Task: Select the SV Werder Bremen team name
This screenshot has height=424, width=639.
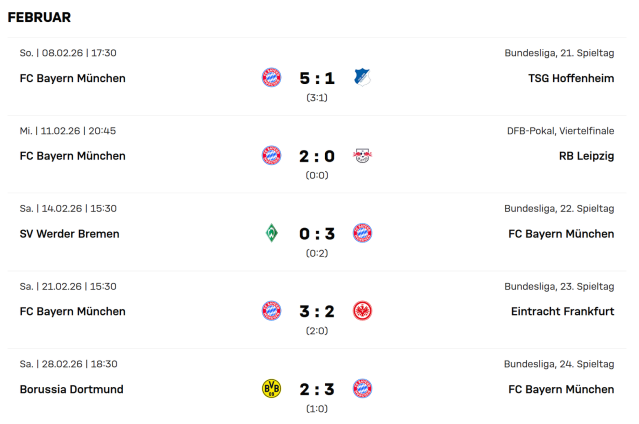Action: pos(69,234)
